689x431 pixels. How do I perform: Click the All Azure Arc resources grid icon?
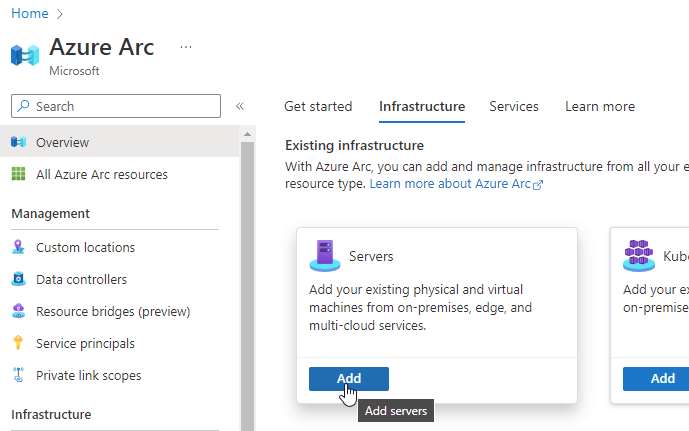point(18,174)
